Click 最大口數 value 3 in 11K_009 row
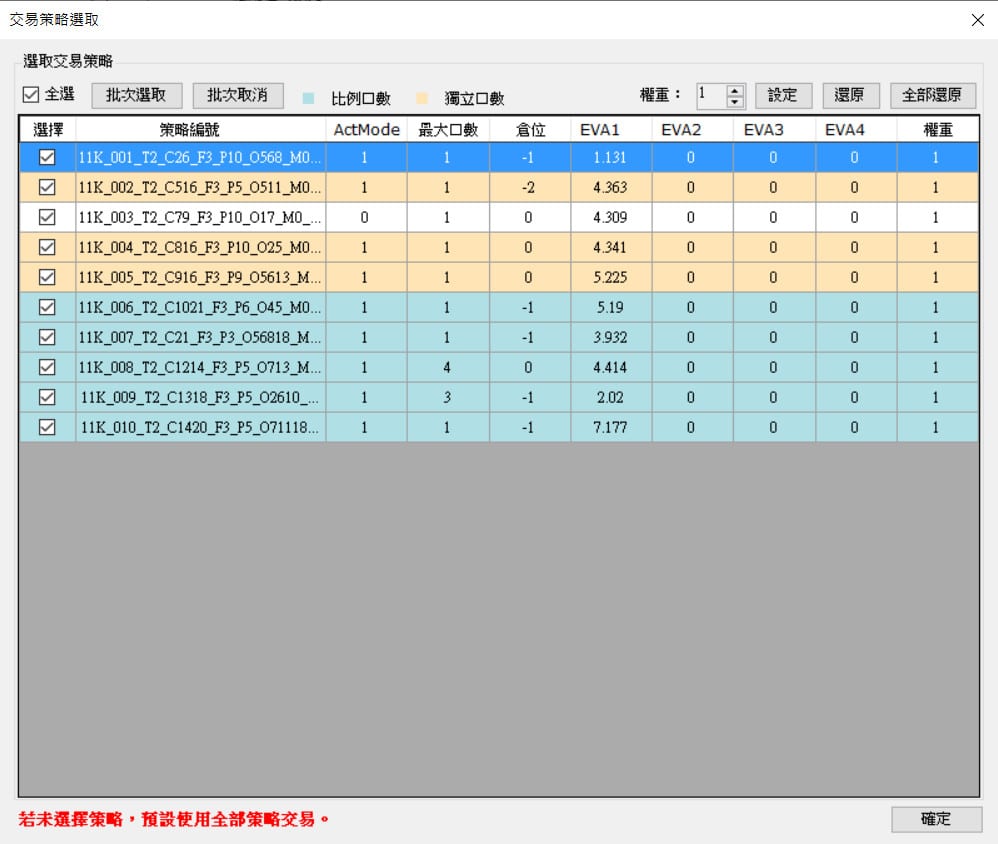The width and height of the screenshot is (998, 844). [447, 397]
